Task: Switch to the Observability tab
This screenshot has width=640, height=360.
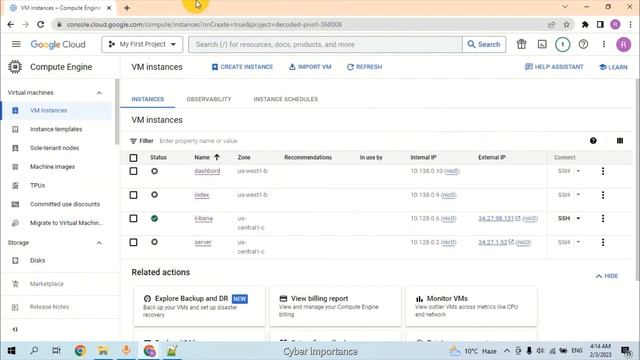Action: point(209,99)
